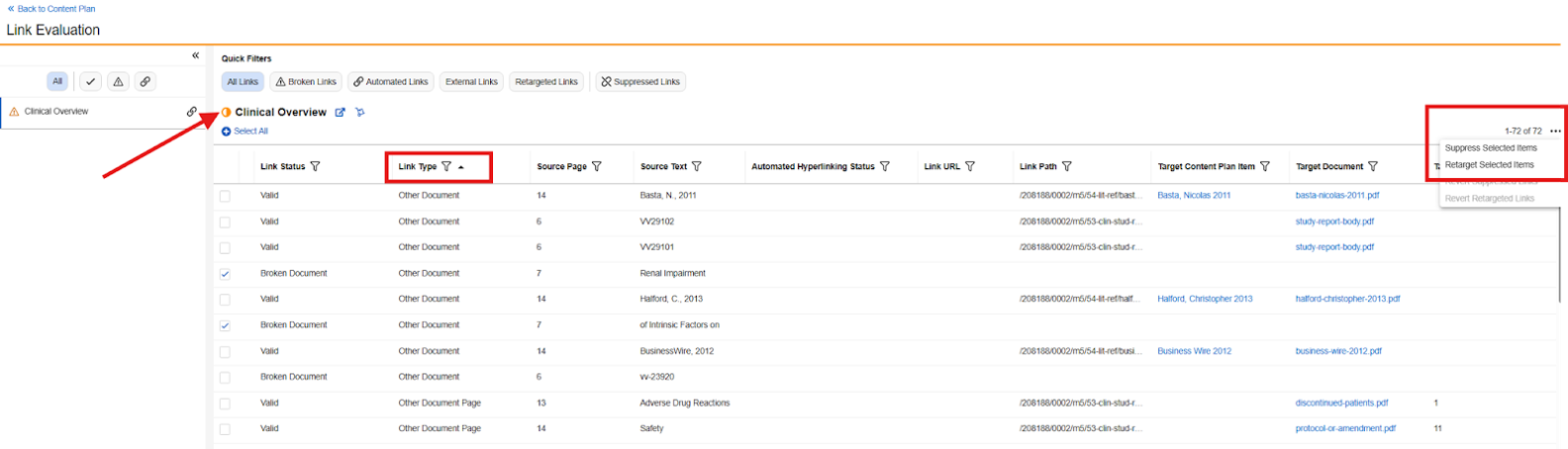The height and width of the screenshot is (449, 1568).
Task: Open Clinical Overview in new window icon
Action: tap(340, 113)
